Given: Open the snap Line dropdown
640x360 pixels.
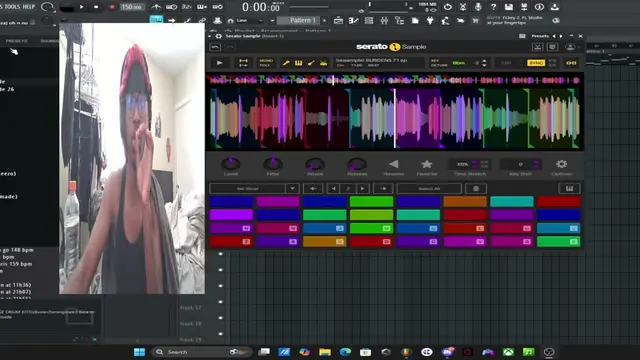Looking at the screenshot, I should [x=250, y=20].
